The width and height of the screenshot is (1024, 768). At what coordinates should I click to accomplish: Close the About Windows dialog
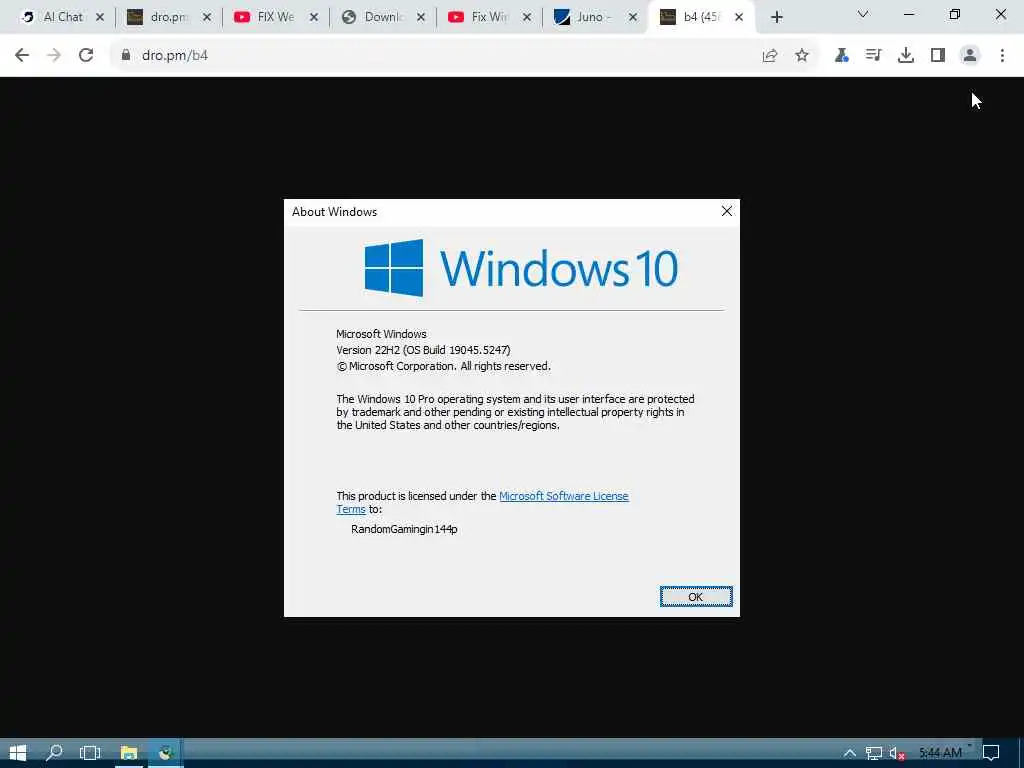[726, 211]
